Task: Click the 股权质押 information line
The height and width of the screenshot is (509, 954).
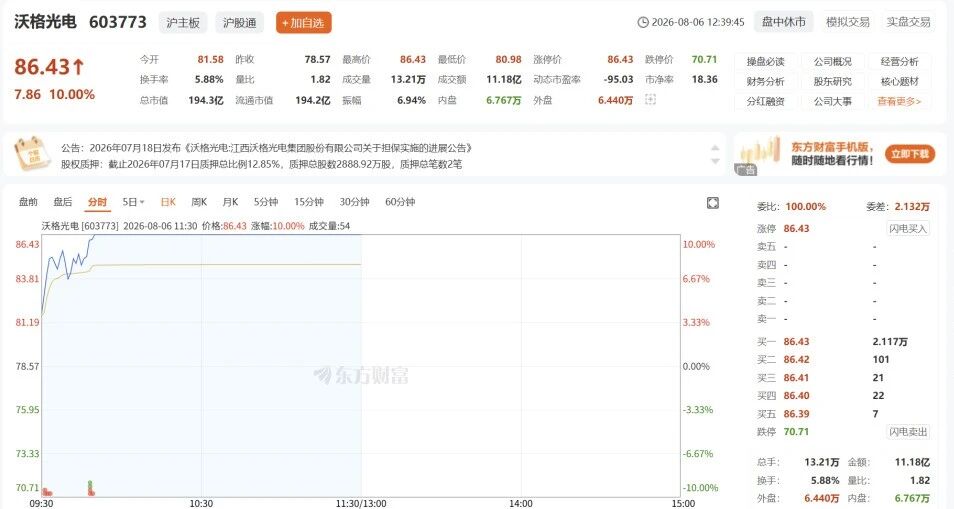Action: pyautogui.click(x=261, y=164)
